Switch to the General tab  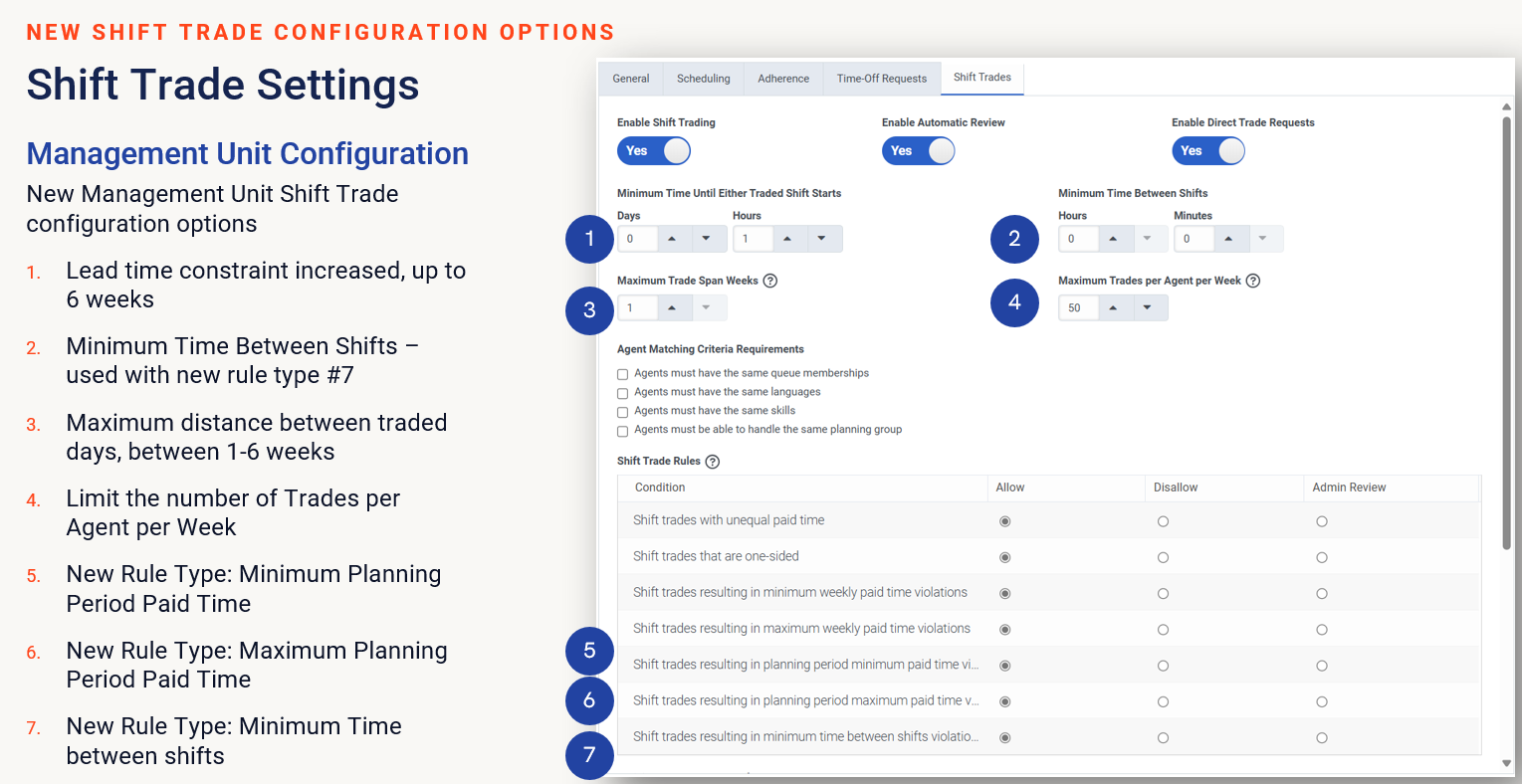[631, 79]
